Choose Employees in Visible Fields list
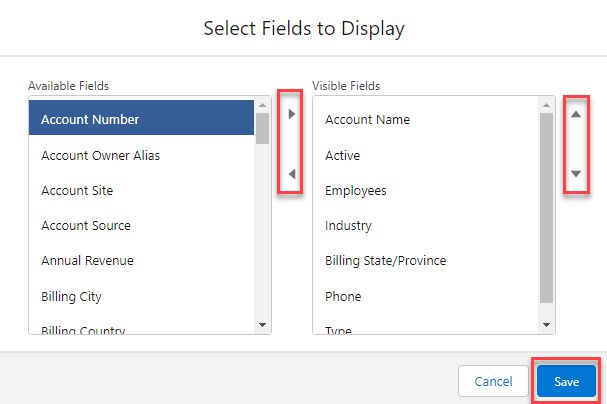This screenshot has height=404, width=607. pyautogui.click(x=426, y=191)
